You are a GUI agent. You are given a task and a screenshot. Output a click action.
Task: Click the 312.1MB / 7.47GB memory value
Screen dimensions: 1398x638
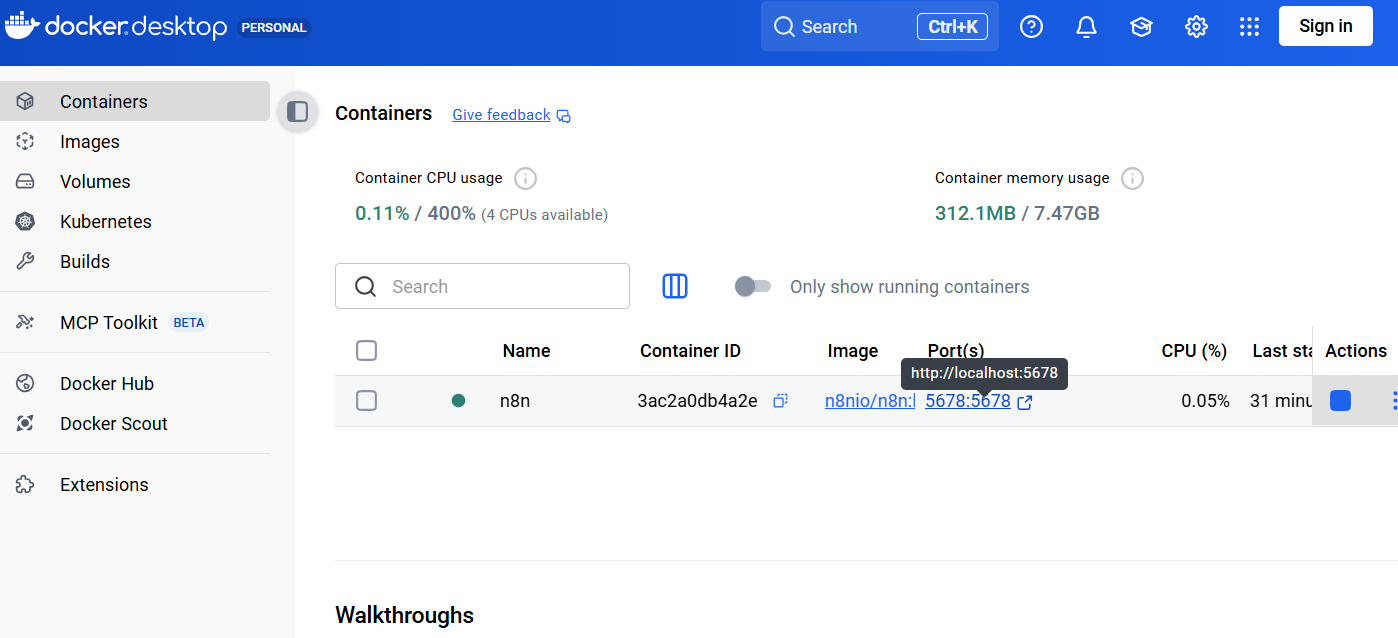tap(1017, 213)
